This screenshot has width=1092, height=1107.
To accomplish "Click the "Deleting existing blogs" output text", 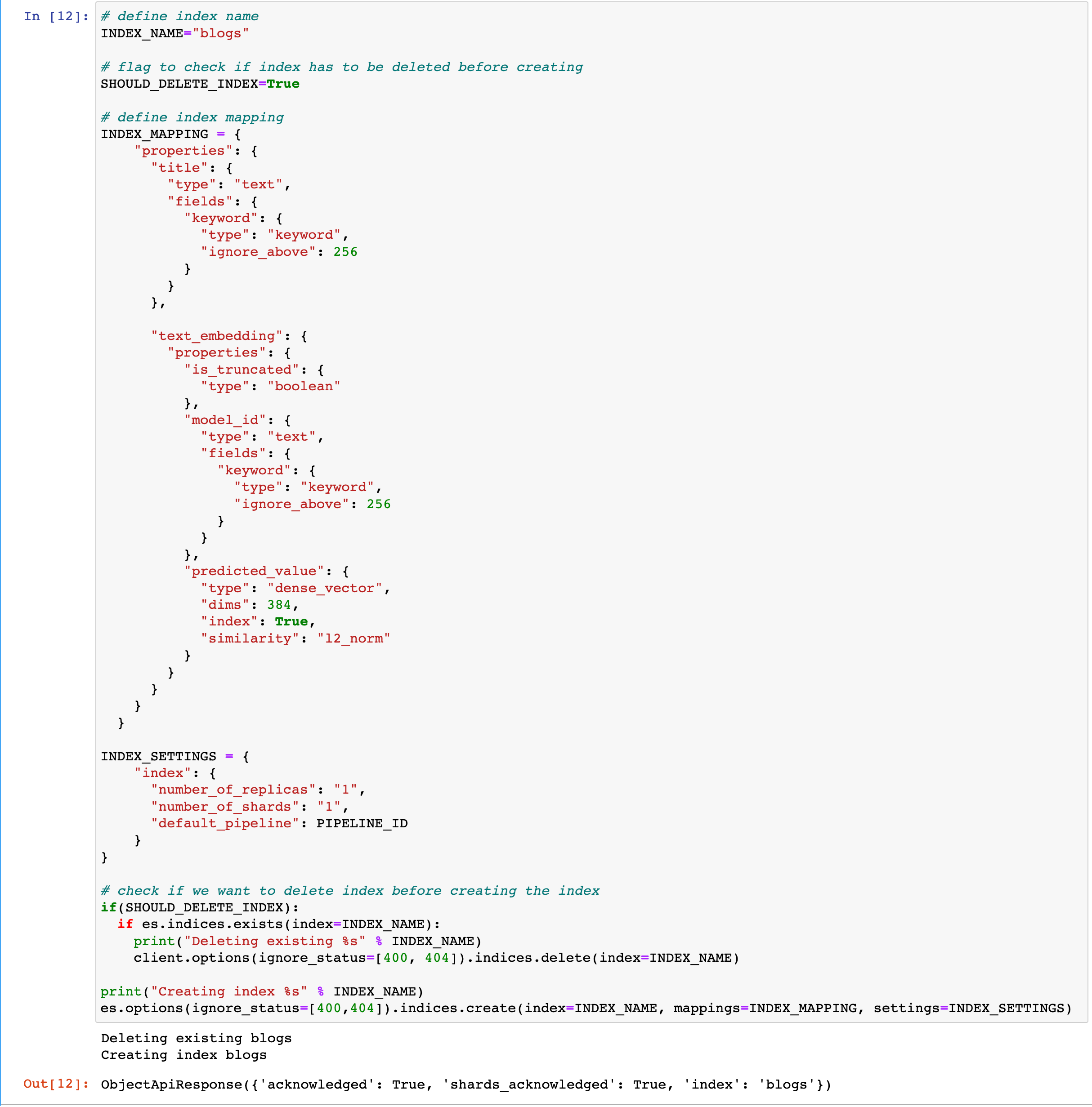I will click(x=196, y=1038).
